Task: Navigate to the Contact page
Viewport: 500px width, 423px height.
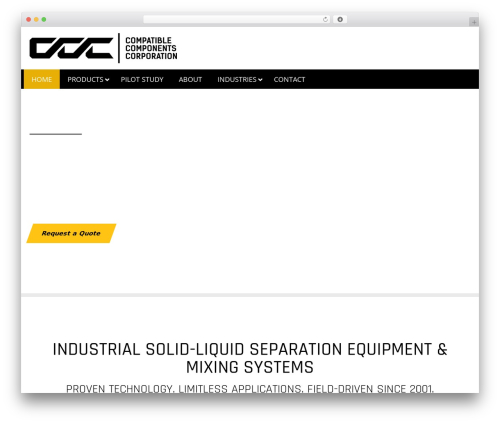Action: click(289, 79)
